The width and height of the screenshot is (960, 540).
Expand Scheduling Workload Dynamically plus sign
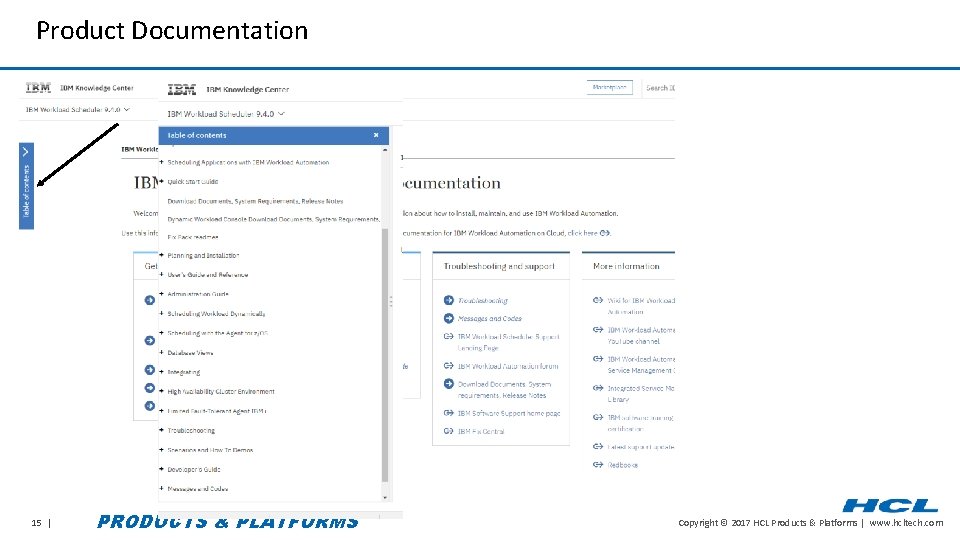(162, 313)
